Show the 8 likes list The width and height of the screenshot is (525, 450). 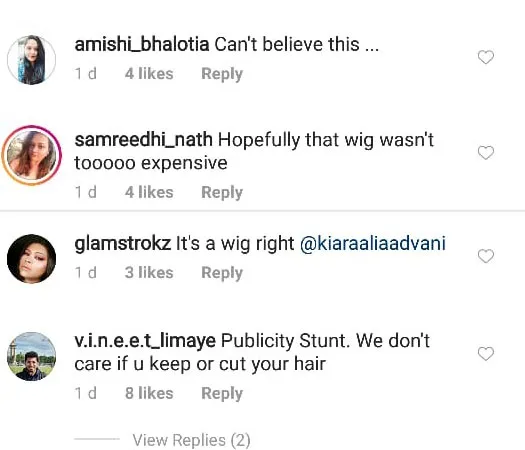[149, 393]
